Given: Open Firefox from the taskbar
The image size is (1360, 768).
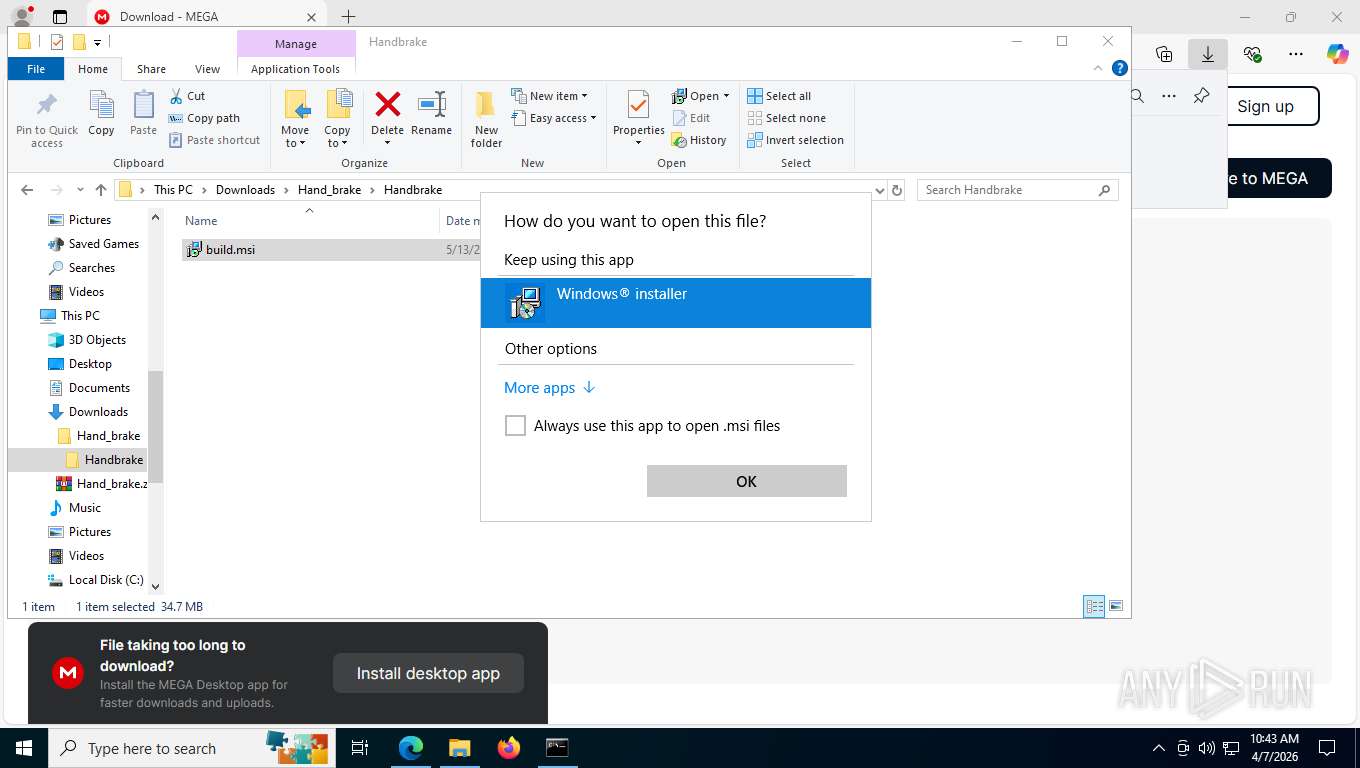Looking at the screenshot, I should 509,748.
